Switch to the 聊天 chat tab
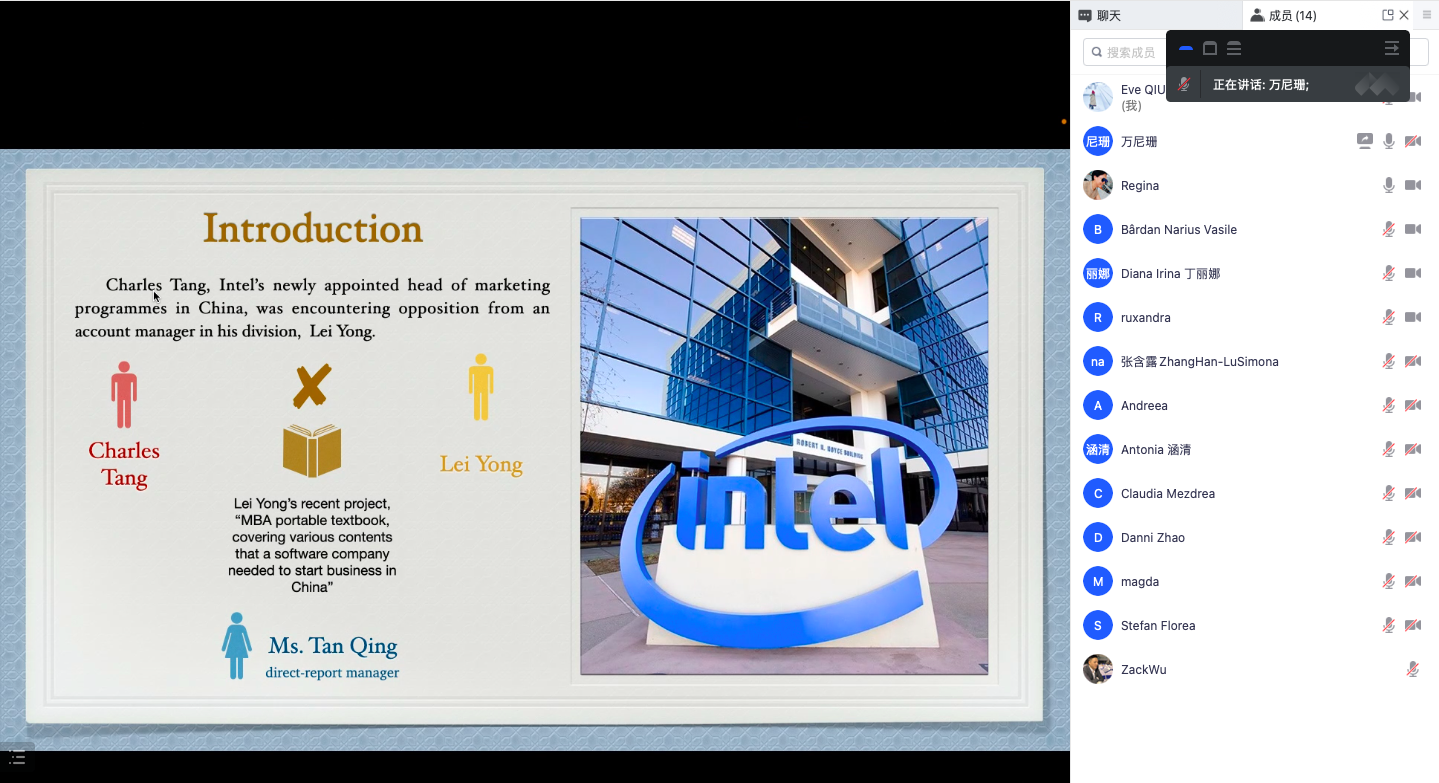Viewport: 1439px width, 783px height. coord(1100,15)
